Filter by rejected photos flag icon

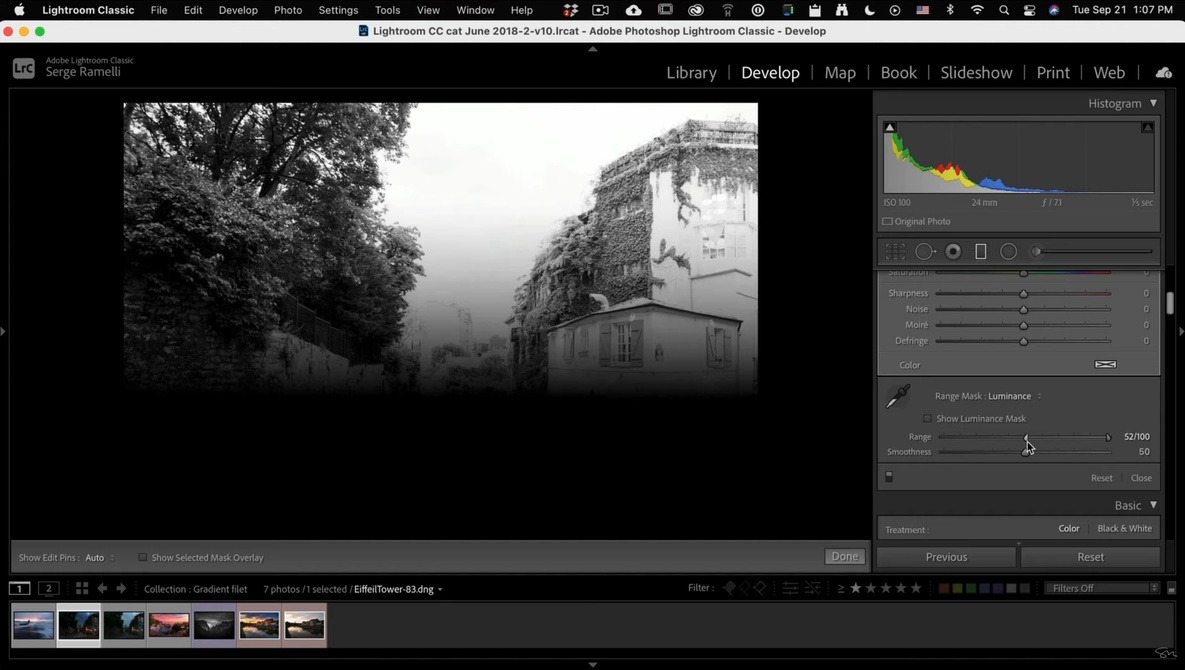760,588
